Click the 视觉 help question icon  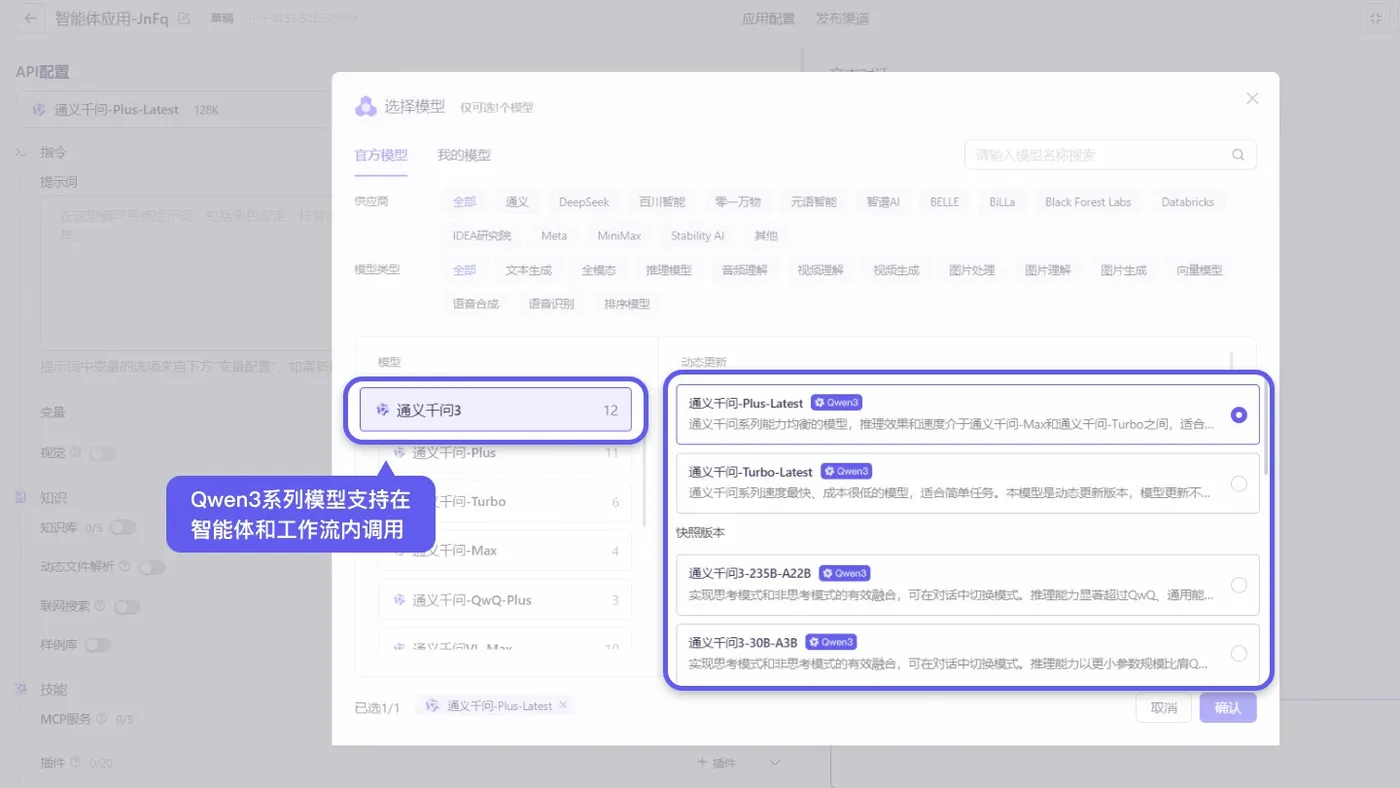(x=76, y=453)
